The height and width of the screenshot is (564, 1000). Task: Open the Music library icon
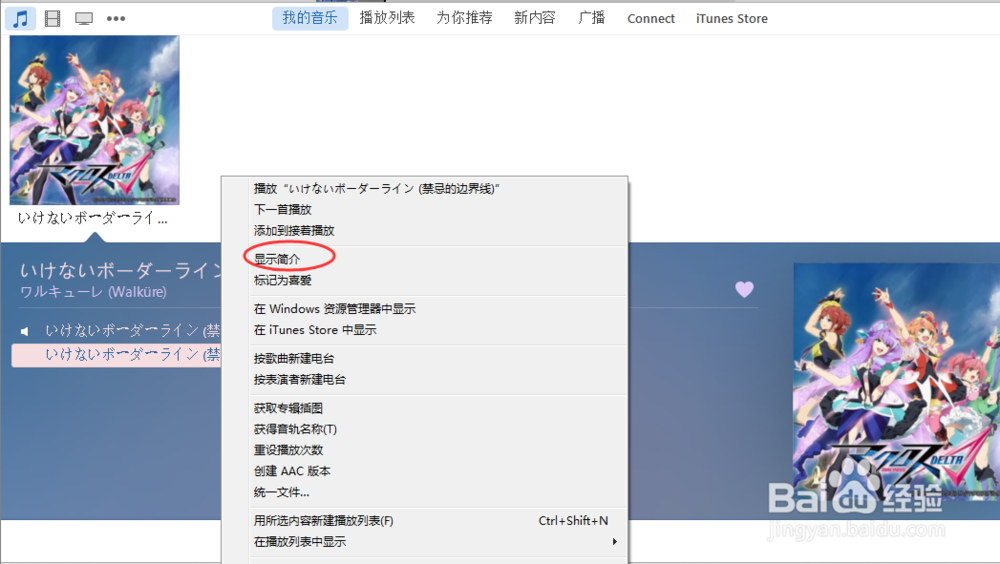pyautogui.click(x=20, y=19)
